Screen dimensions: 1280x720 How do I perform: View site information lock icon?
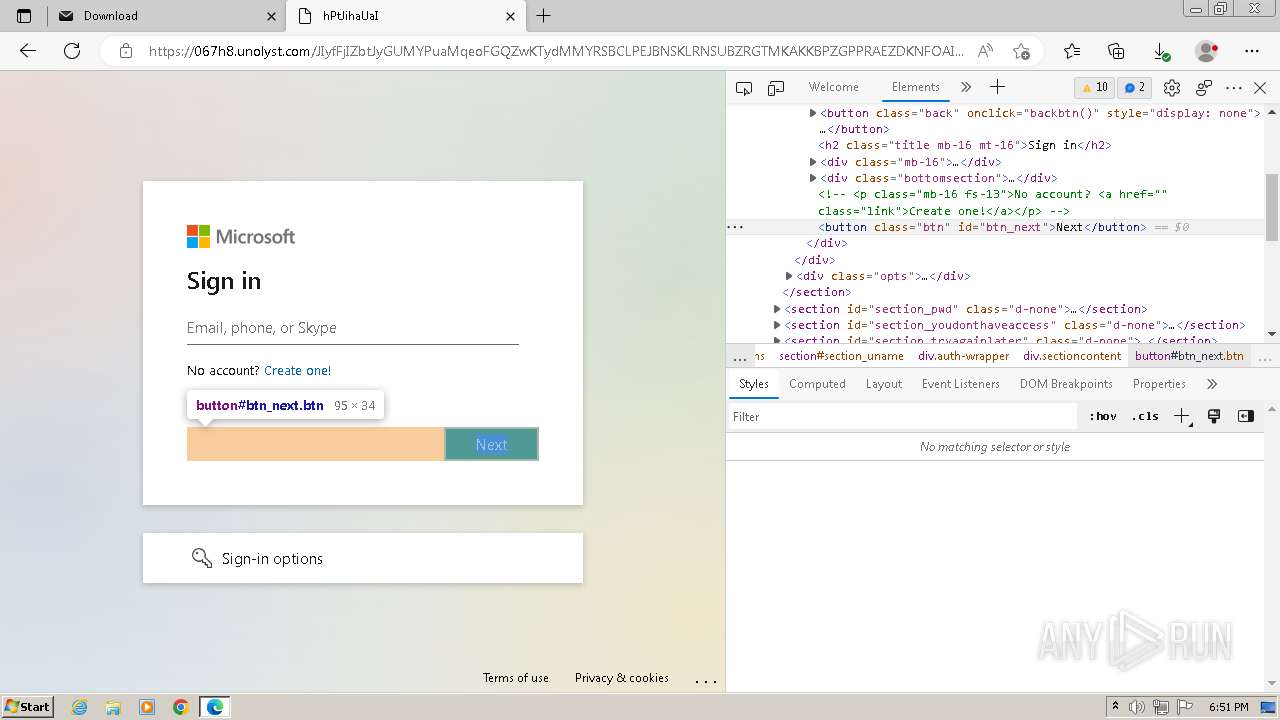(x=126, y=51)
